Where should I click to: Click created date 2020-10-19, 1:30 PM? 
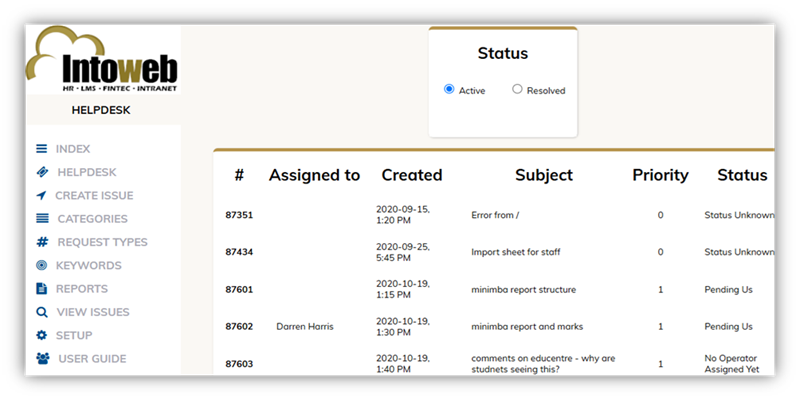tap(403, 327)
